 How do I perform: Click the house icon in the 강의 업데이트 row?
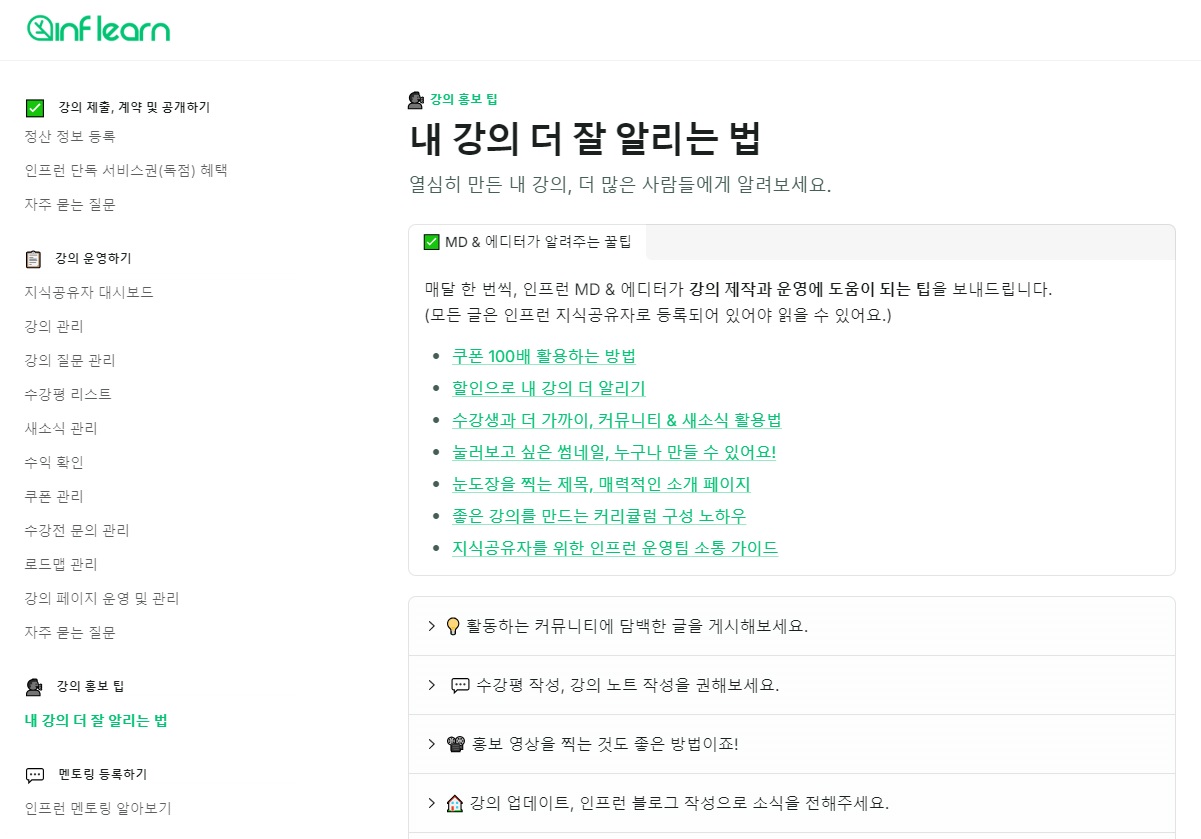coord(455,803)
